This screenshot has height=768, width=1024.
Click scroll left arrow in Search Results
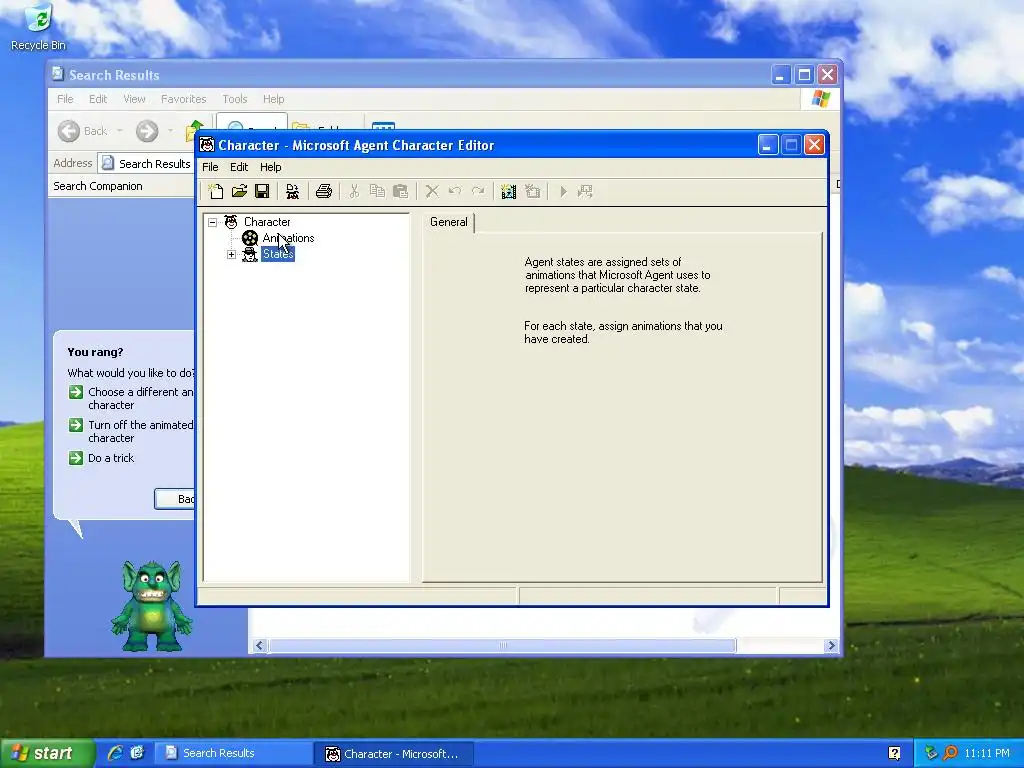click(x=259, y=646)
